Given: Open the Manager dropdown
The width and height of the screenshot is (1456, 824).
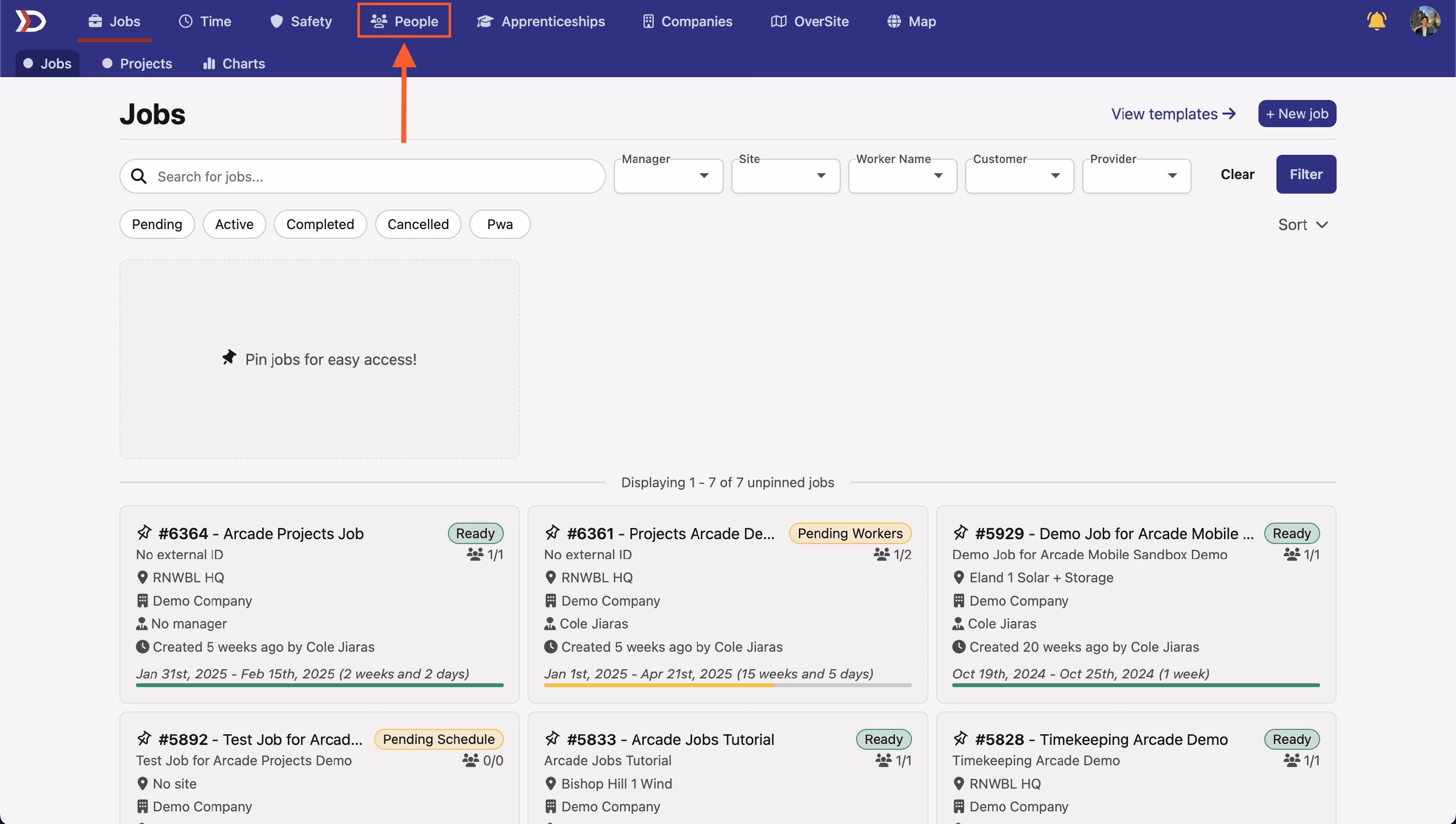Looking at the screenshot, I should coord(668,176).
